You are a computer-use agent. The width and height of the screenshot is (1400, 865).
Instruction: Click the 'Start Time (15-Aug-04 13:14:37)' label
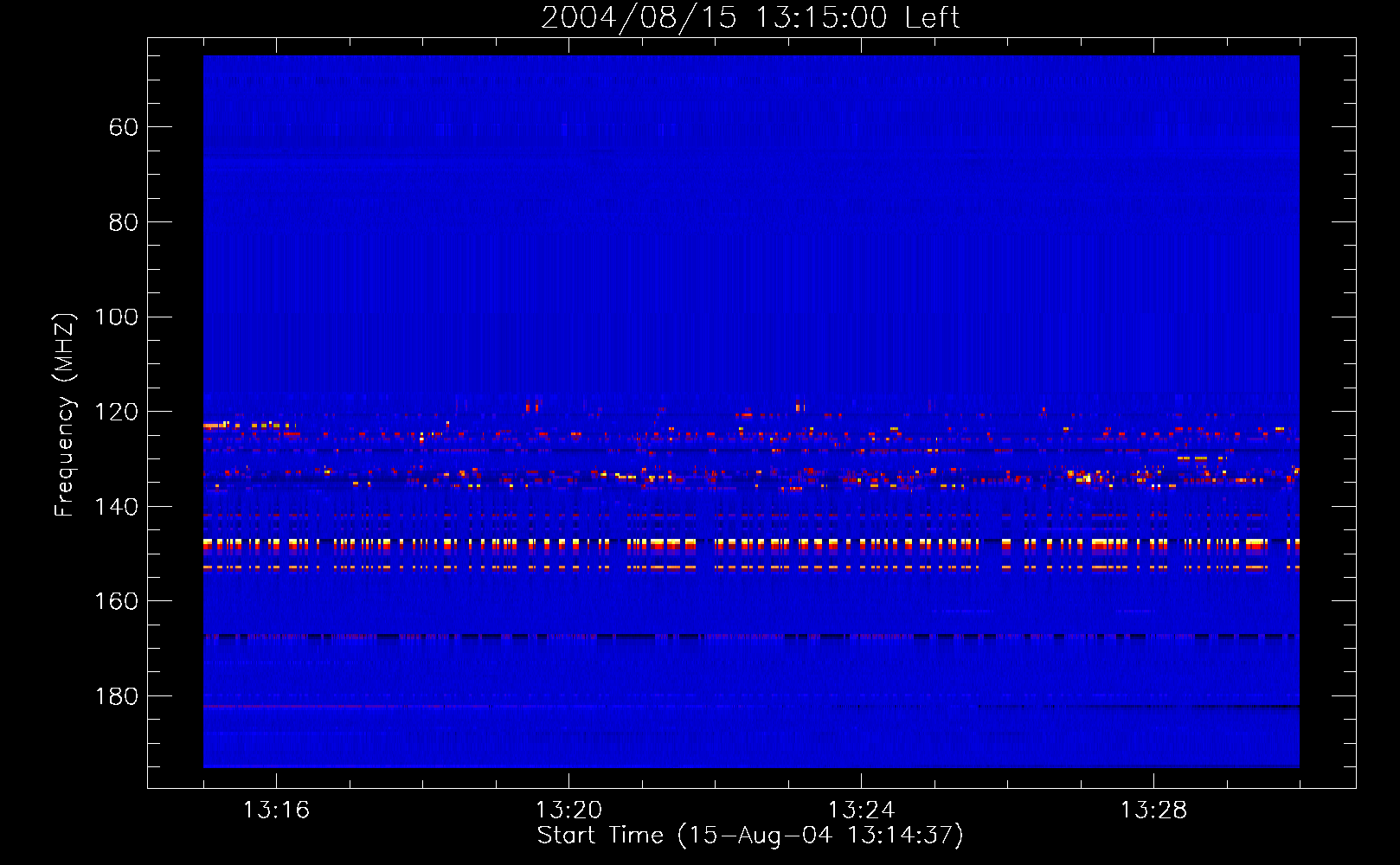pyautogui.click(x=750, y=836)
